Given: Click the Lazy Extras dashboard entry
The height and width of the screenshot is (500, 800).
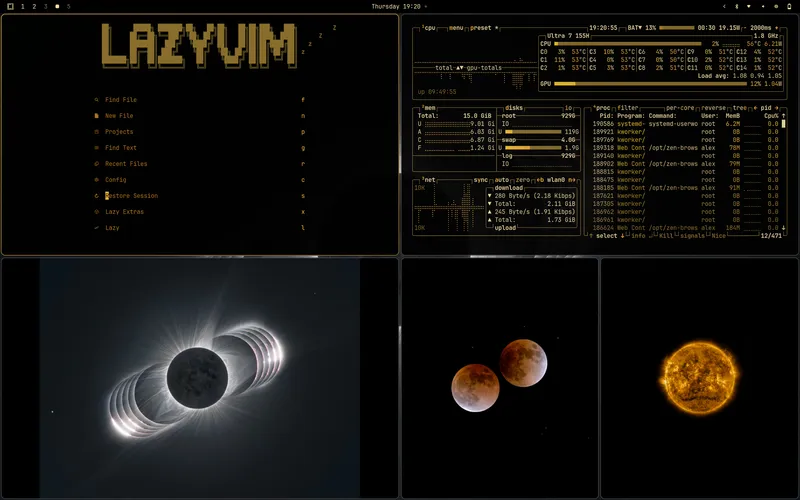Looking at the screenshot, I should coord(199,212).
